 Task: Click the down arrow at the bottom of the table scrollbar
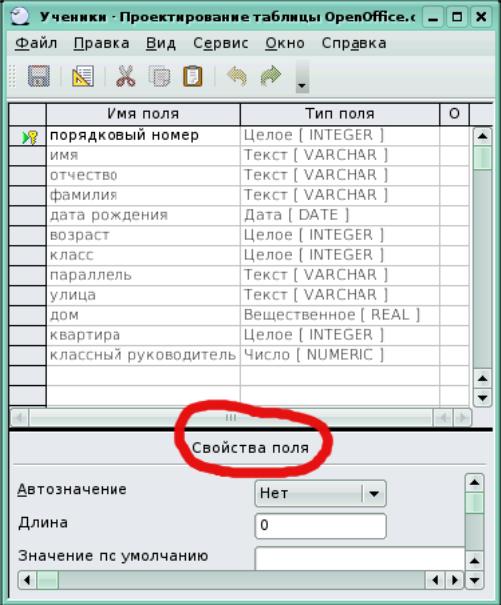[x=482, y=397]
